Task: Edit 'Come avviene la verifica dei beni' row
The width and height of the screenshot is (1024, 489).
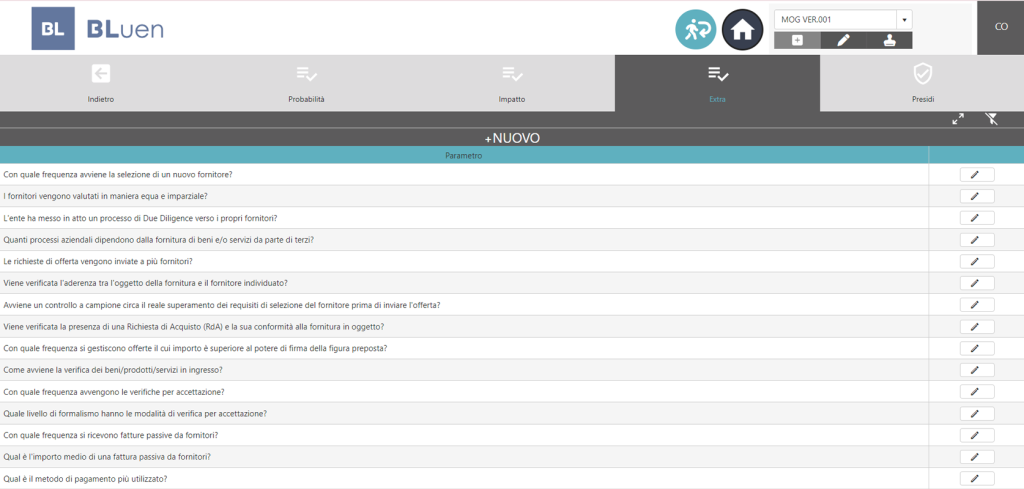Action: tap(977, 370)
